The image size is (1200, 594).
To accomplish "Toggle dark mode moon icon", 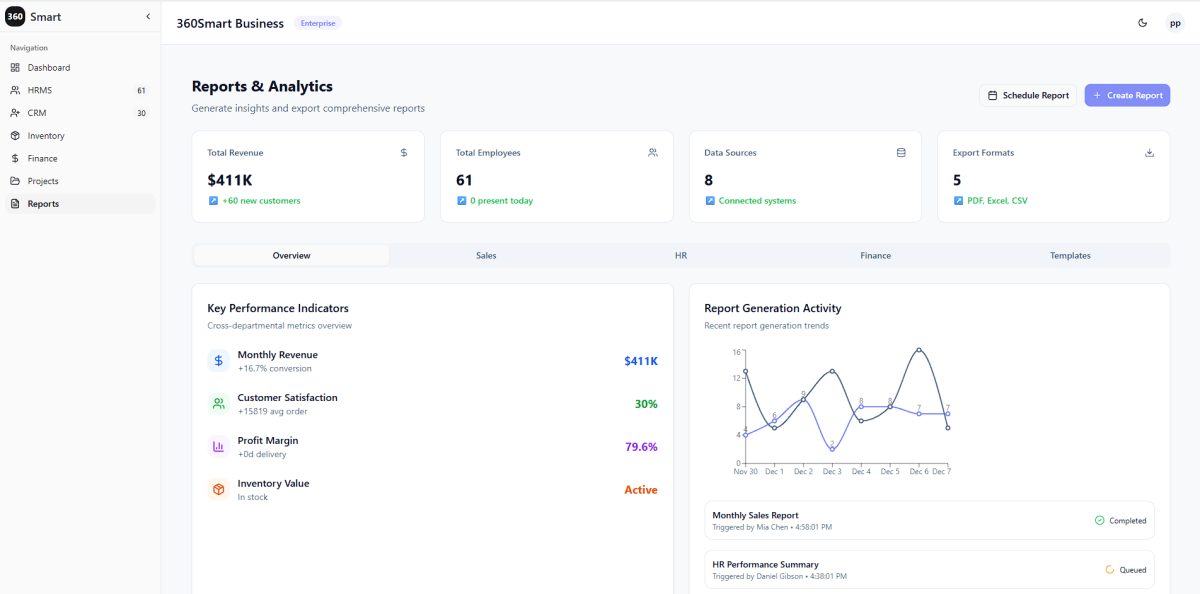I will tap(1142, 23).
